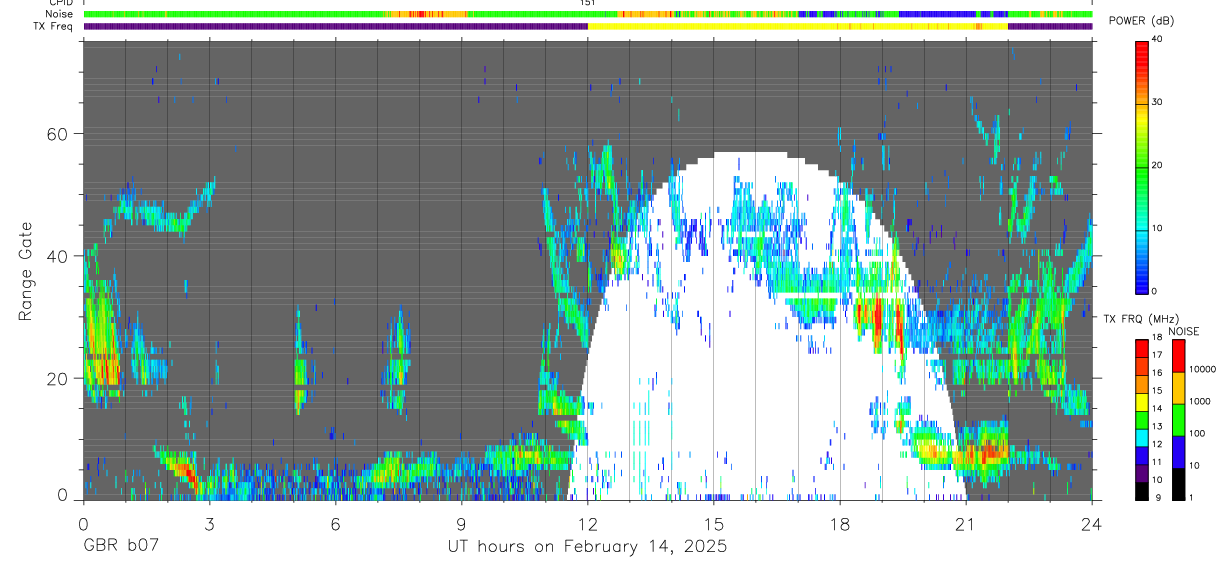The image size is (1228, 567).
Task: Click the Range Gate axis title
Action: (x=26, y=270)
